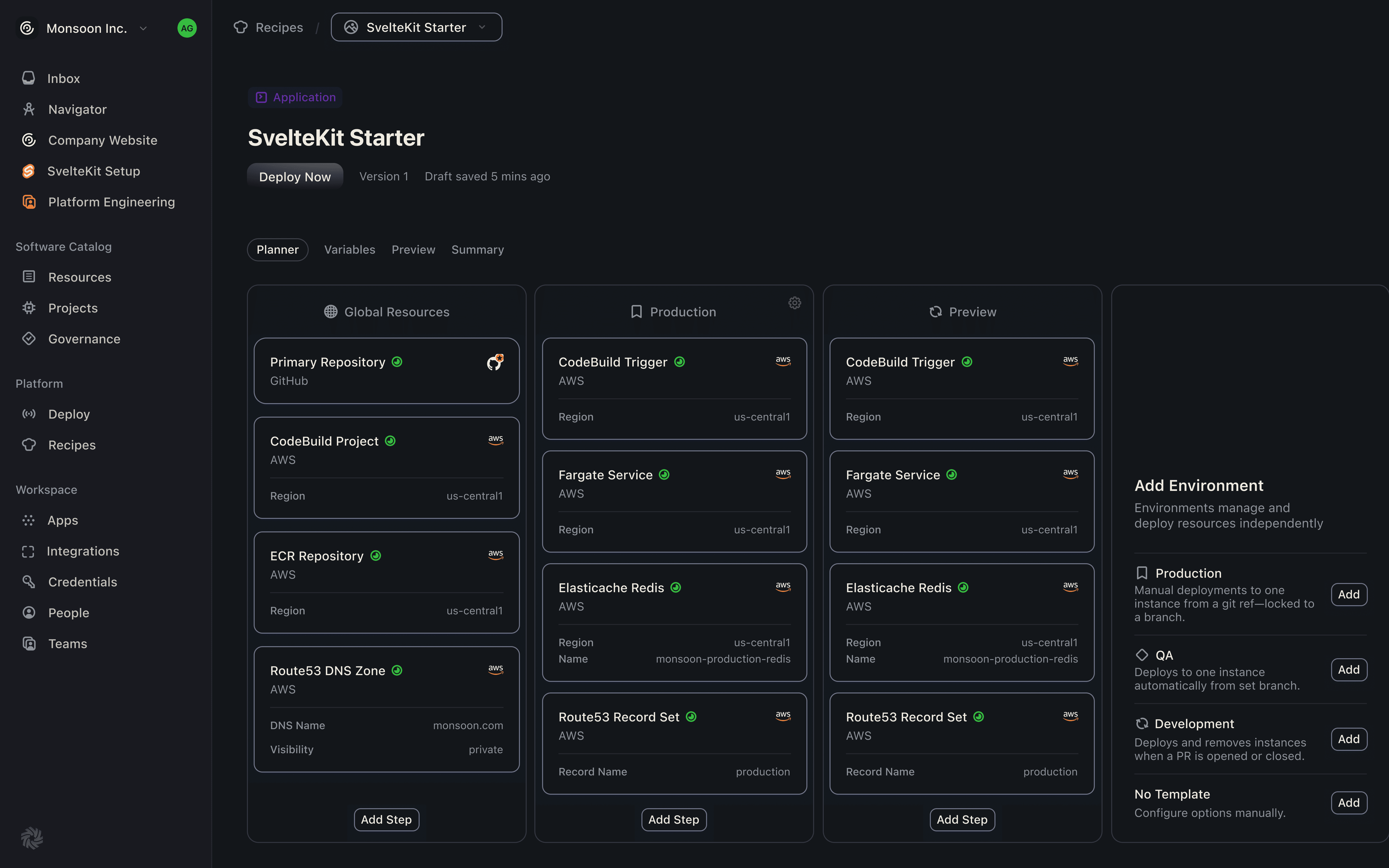Click the QA diamond icon
This screenshot has height=868, width=1389.
point(1142,655)
